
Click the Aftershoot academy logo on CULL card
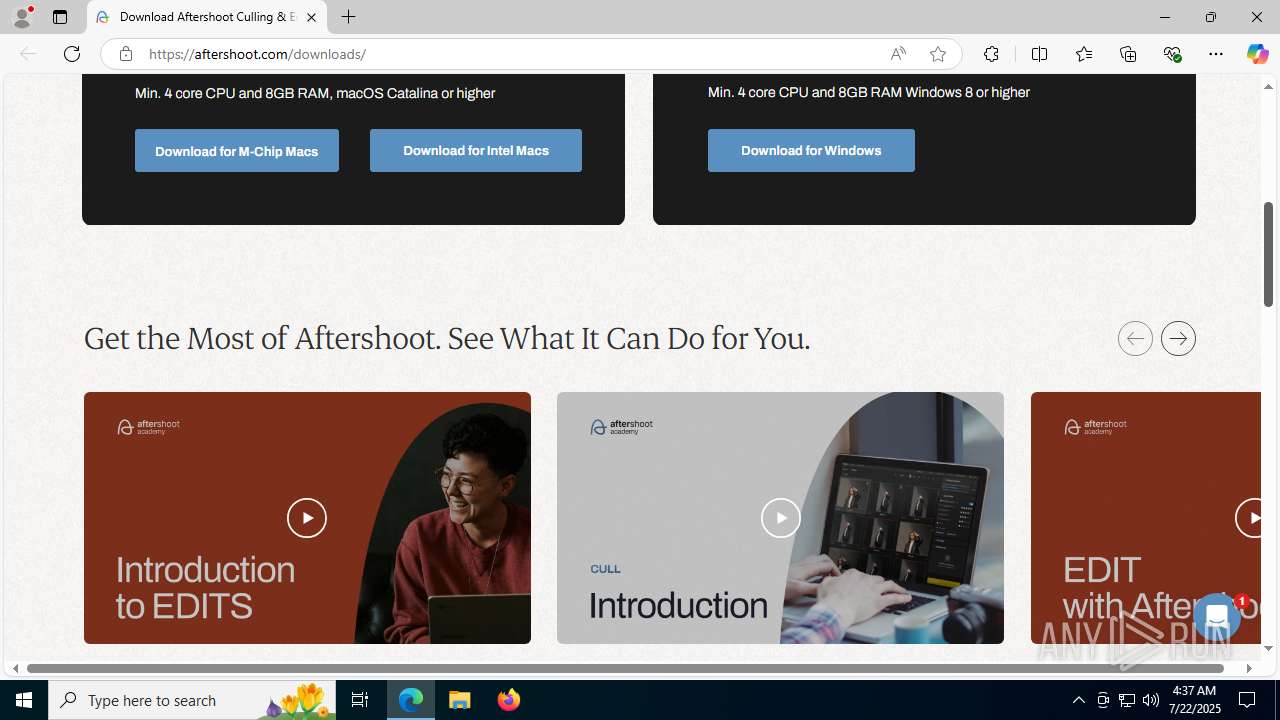621,427
